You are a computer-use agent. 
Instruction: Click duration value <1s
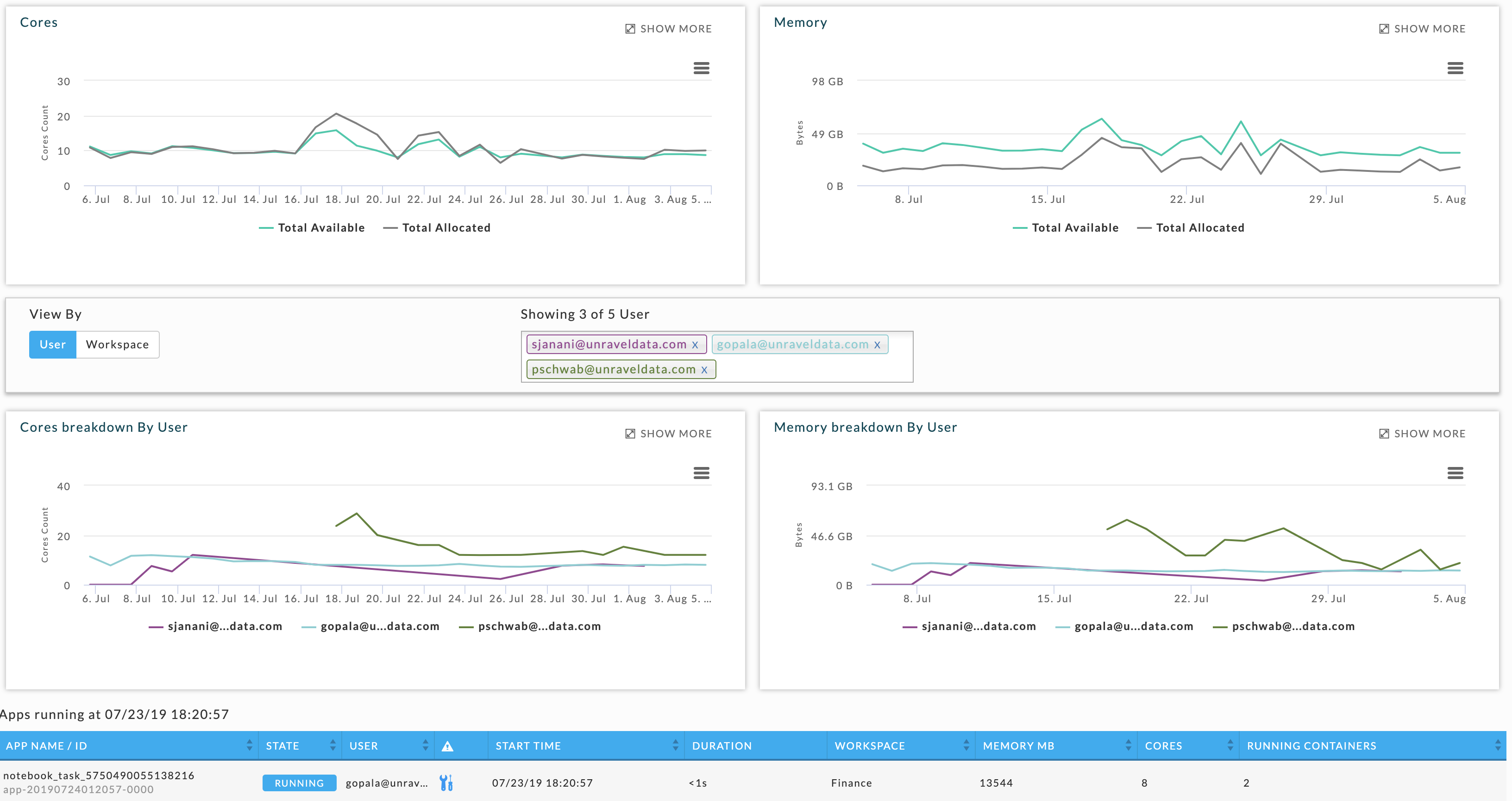tap(698, 783)
